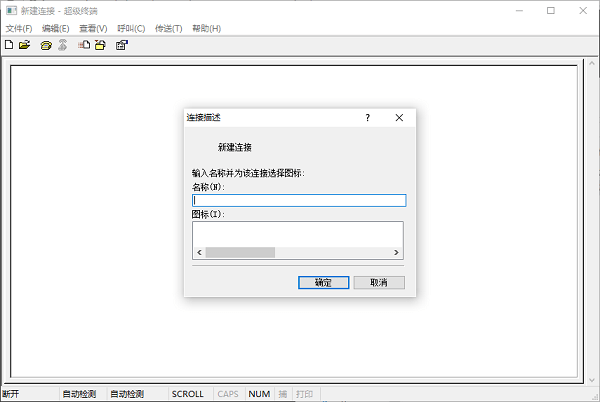Image resolution: width=600 pixels, height=402 pixels.
Task: Click the 捕 status bar indicator
Action: click(283, 394)
